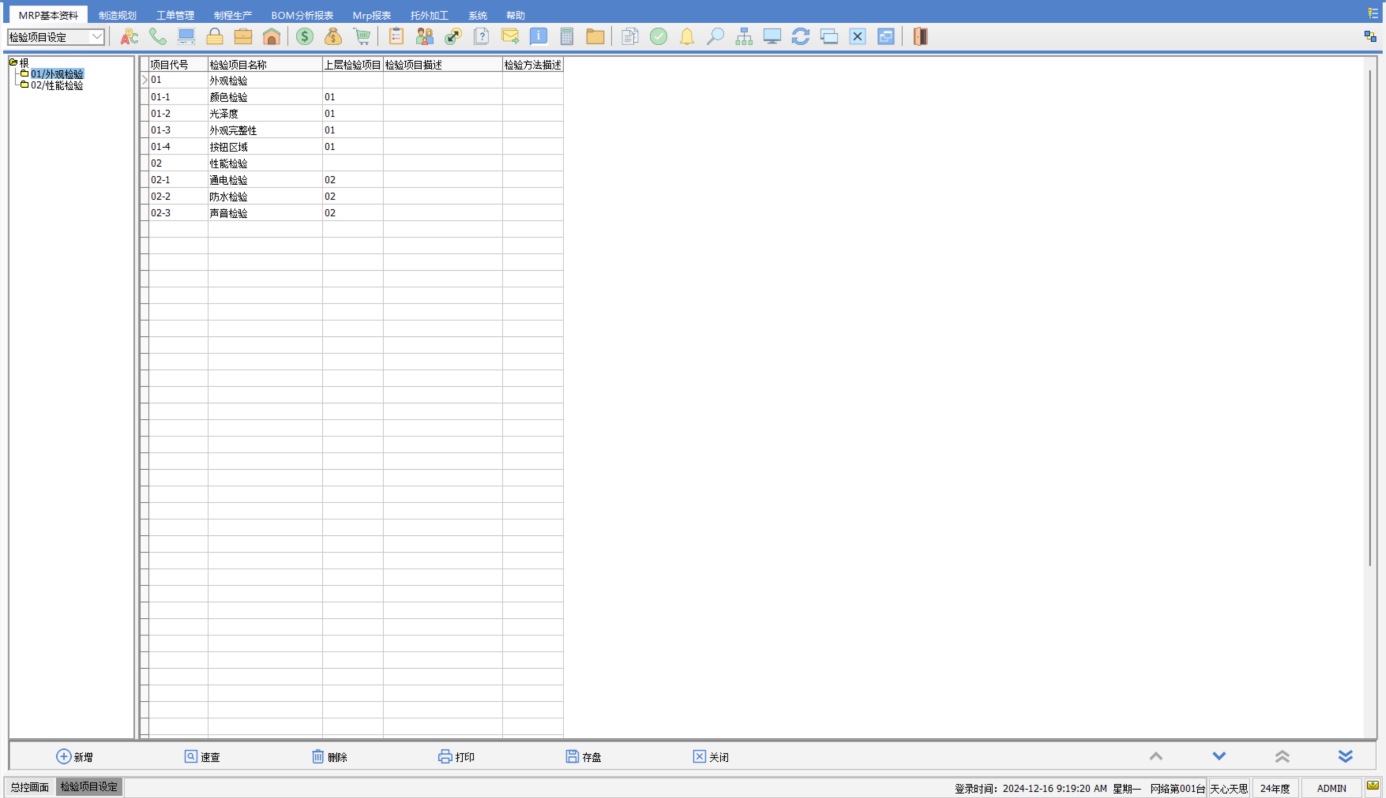Jump to last record with double-down arrow

[x=1345, y=757]
